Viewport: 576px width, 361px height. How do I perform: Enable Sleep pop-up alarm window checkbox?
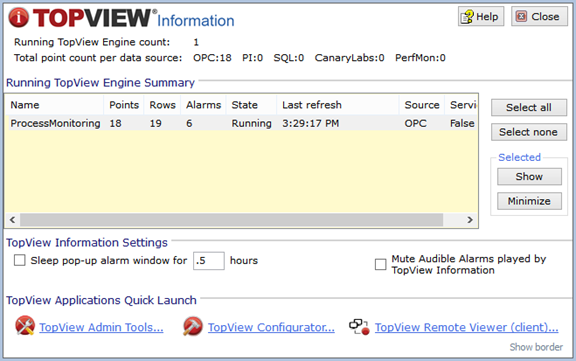coord(19,260)
